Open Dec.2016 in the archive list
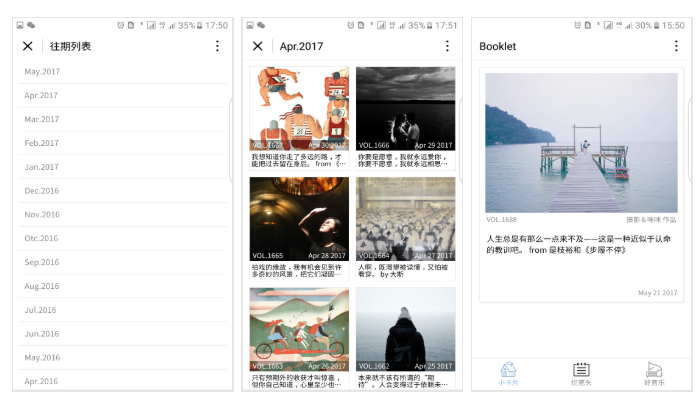 pos(122,191)
